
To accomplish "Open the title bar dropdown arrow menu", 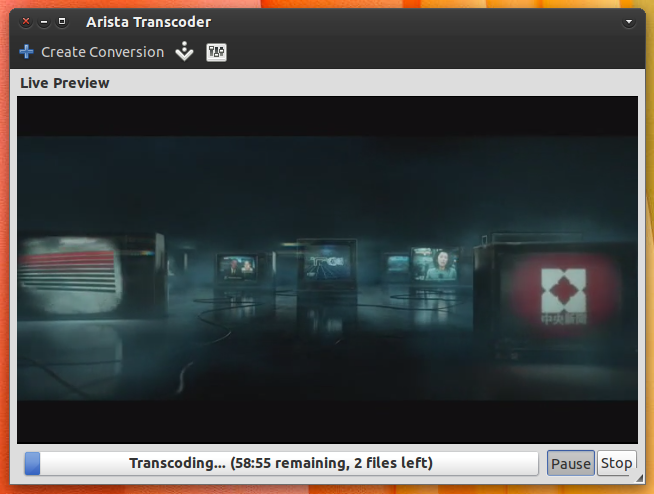I will (629, 22).
